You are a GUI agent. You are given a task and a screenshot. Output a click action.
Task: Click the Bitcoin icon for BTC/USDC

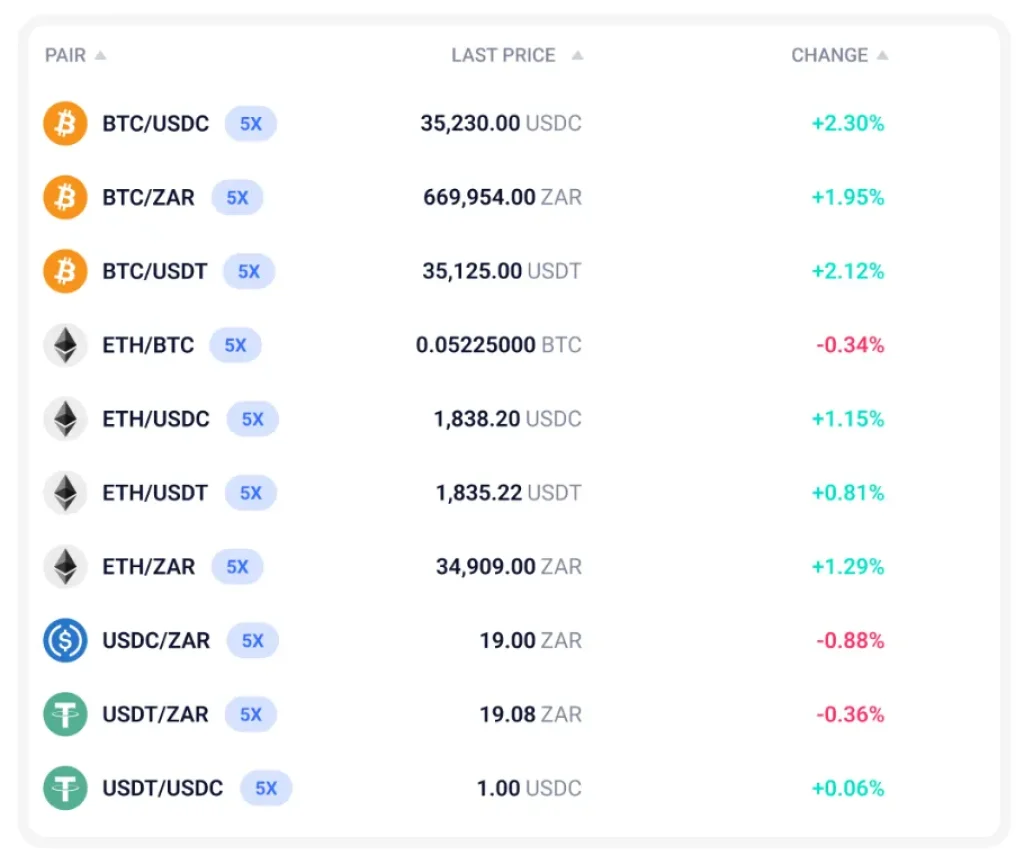65,123
